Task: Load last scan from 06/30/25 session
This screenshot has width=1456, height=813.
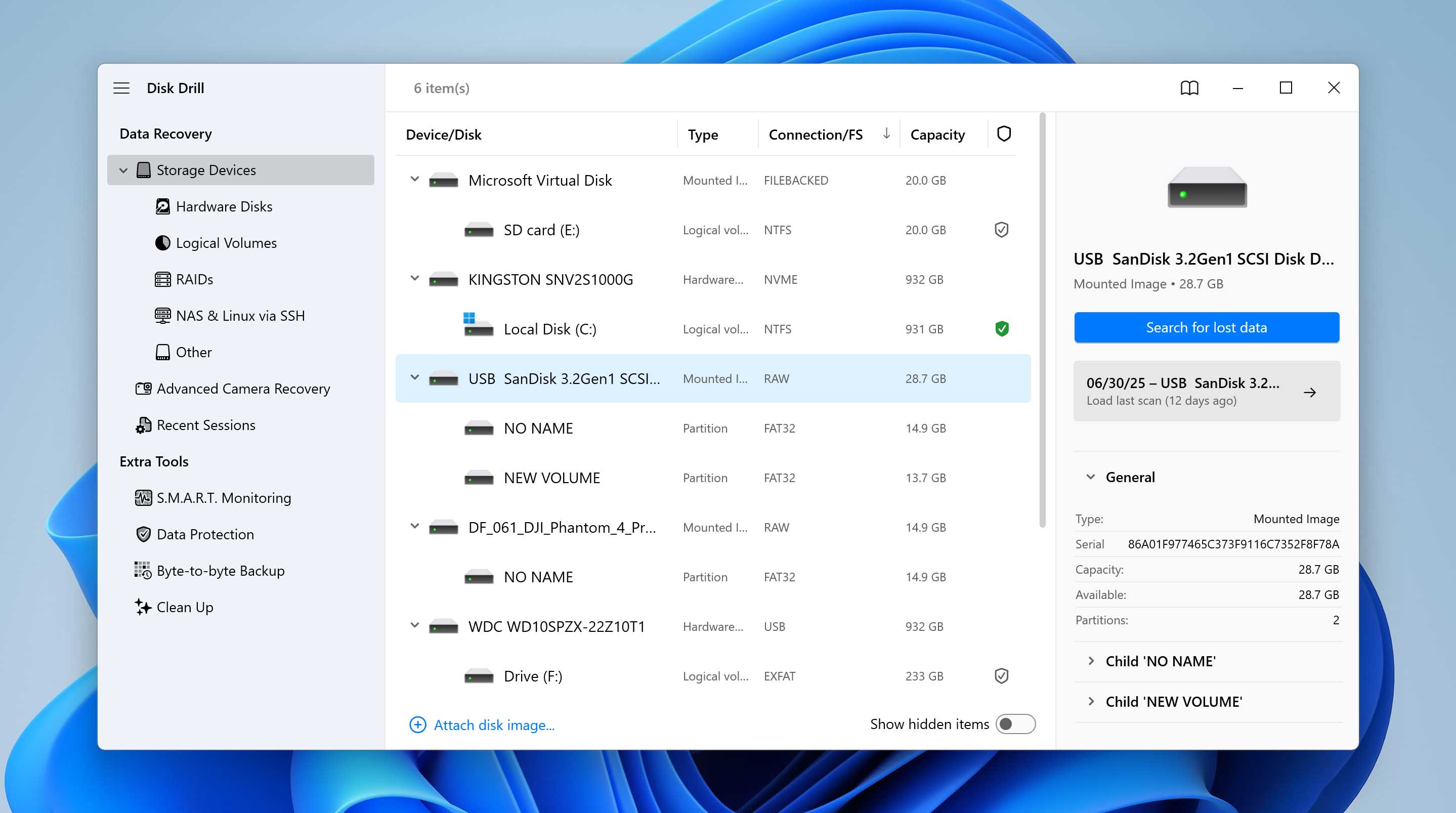Action: coord(1207,391)
